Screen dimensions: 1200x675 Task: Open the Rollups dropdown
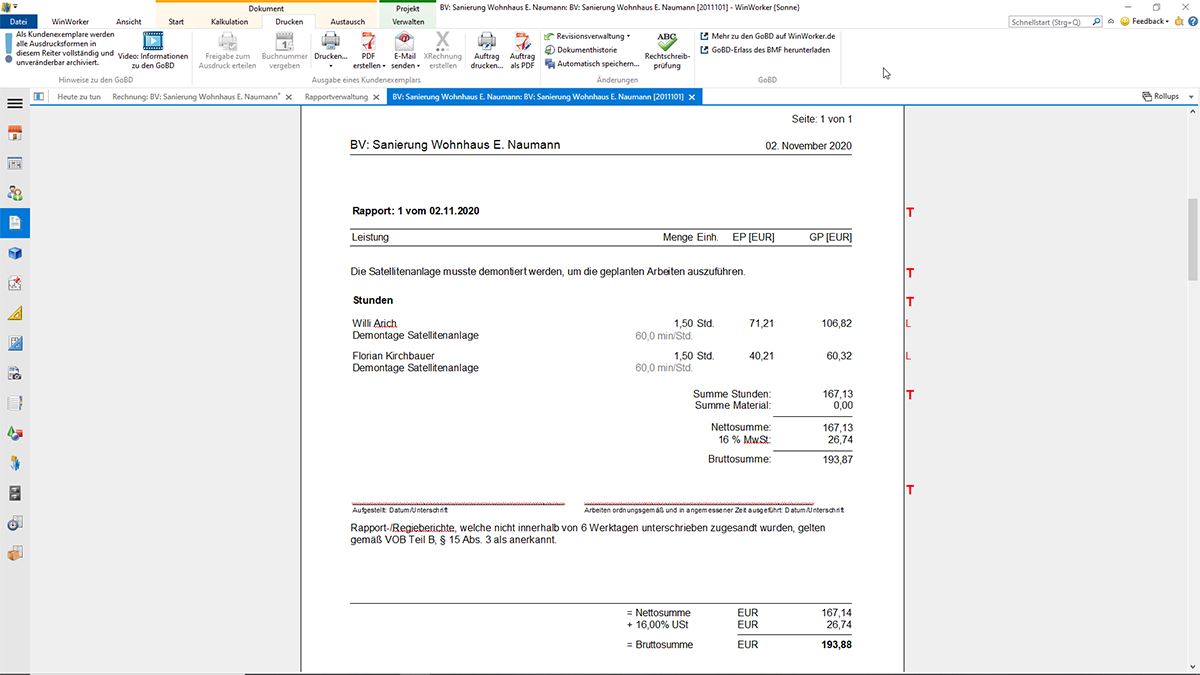pyautogui.click(x=1190, y=97)
